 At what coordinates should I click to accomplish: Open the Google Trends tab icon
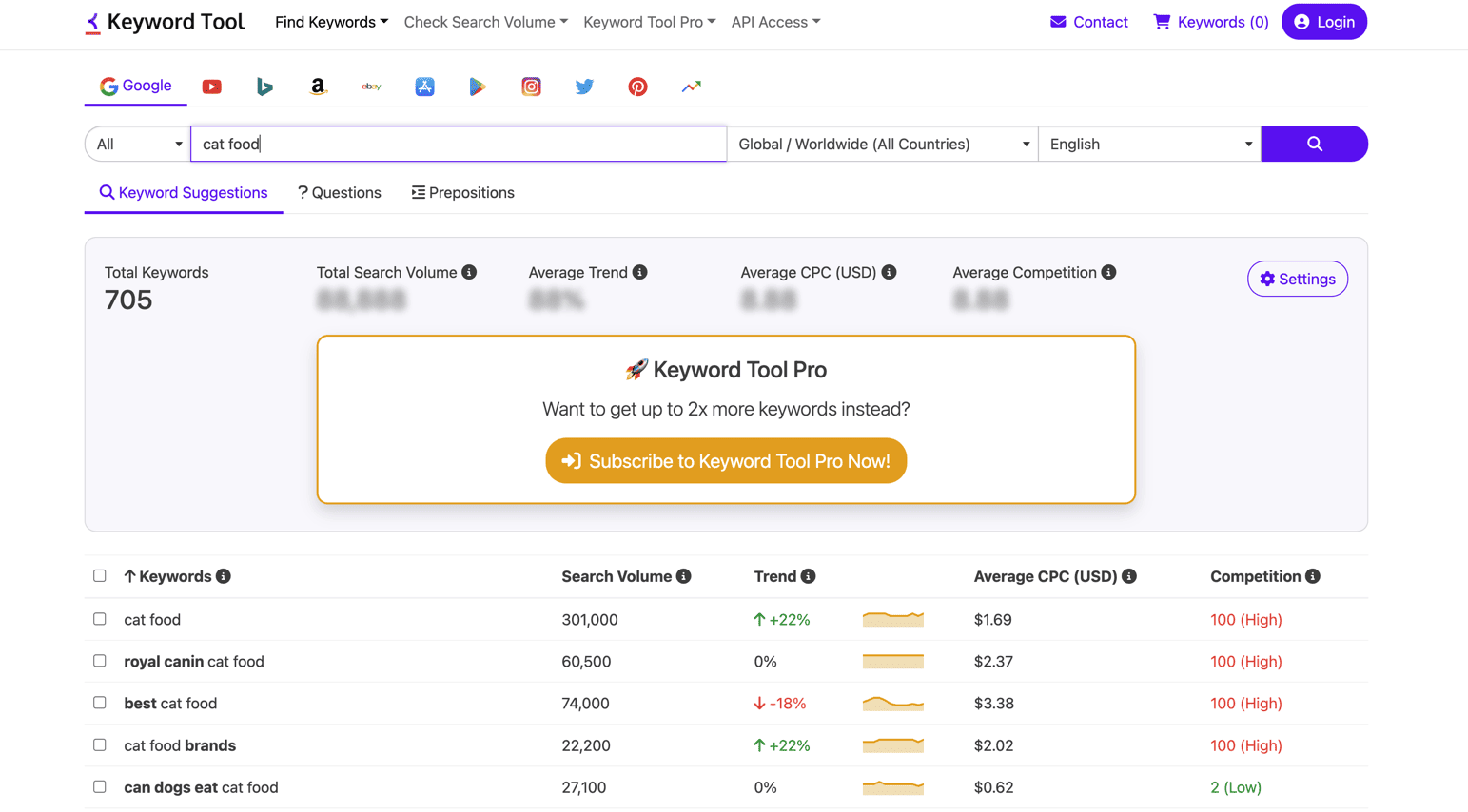(691, 87)
